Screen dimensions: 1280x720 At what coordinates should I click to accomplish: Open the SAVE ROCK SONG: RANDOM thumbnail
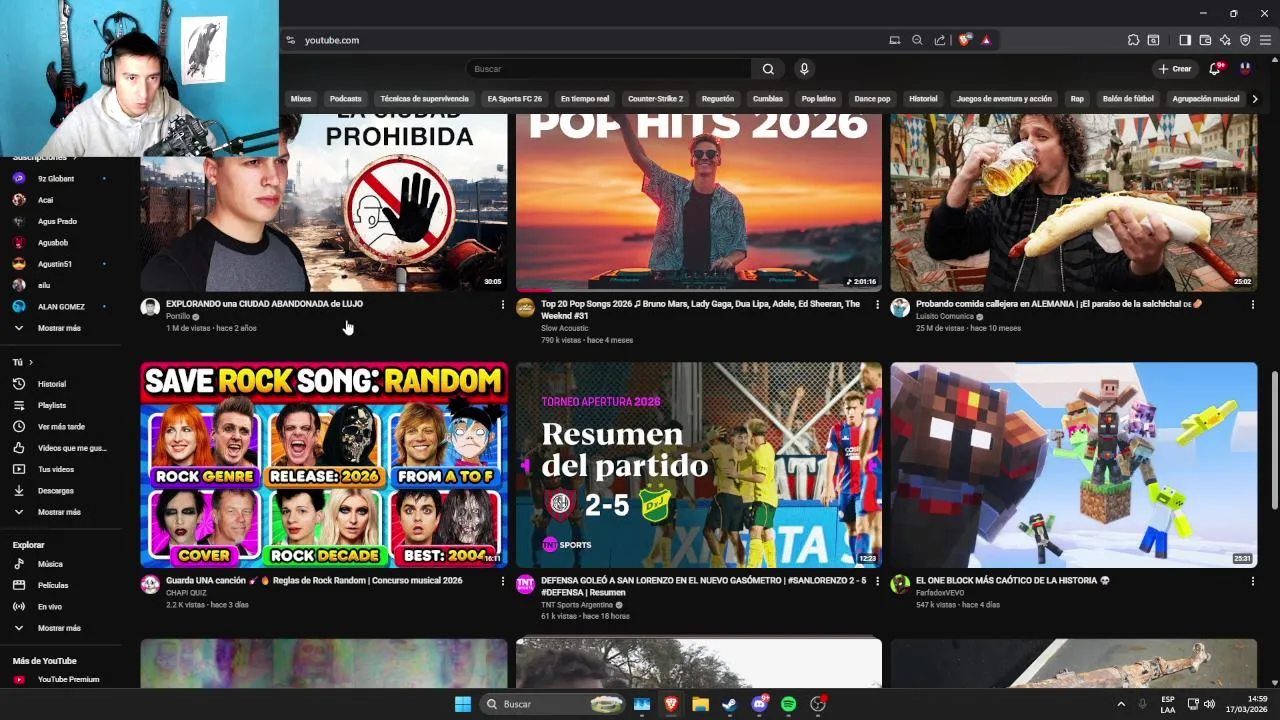tap(324, 465)
